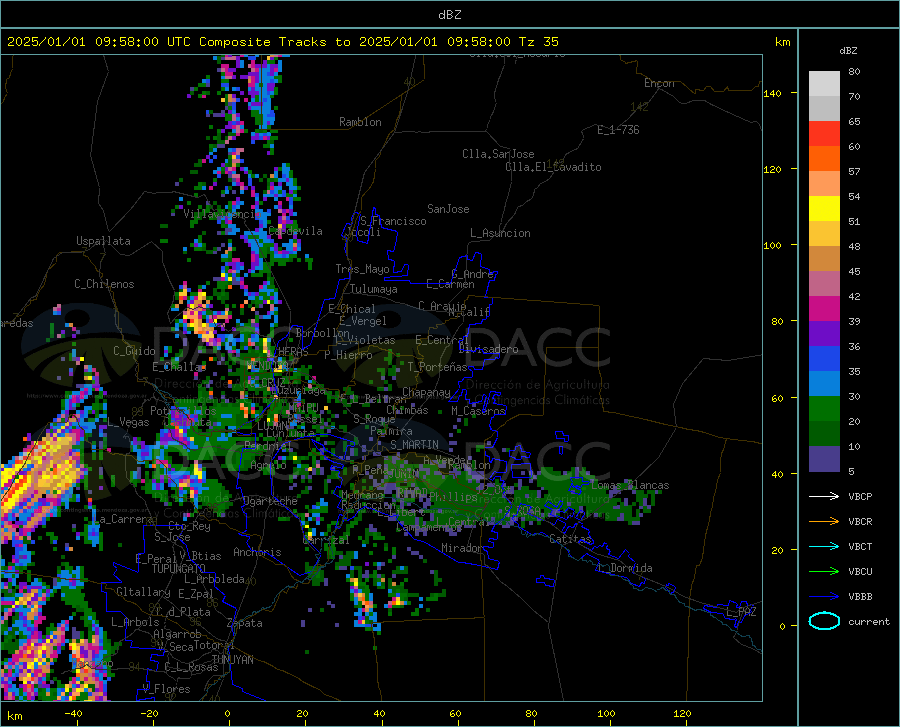Click the TUPUNGATO place label
Screen dimensions: 900x727
pyautogui.click(x=179, y=569)
